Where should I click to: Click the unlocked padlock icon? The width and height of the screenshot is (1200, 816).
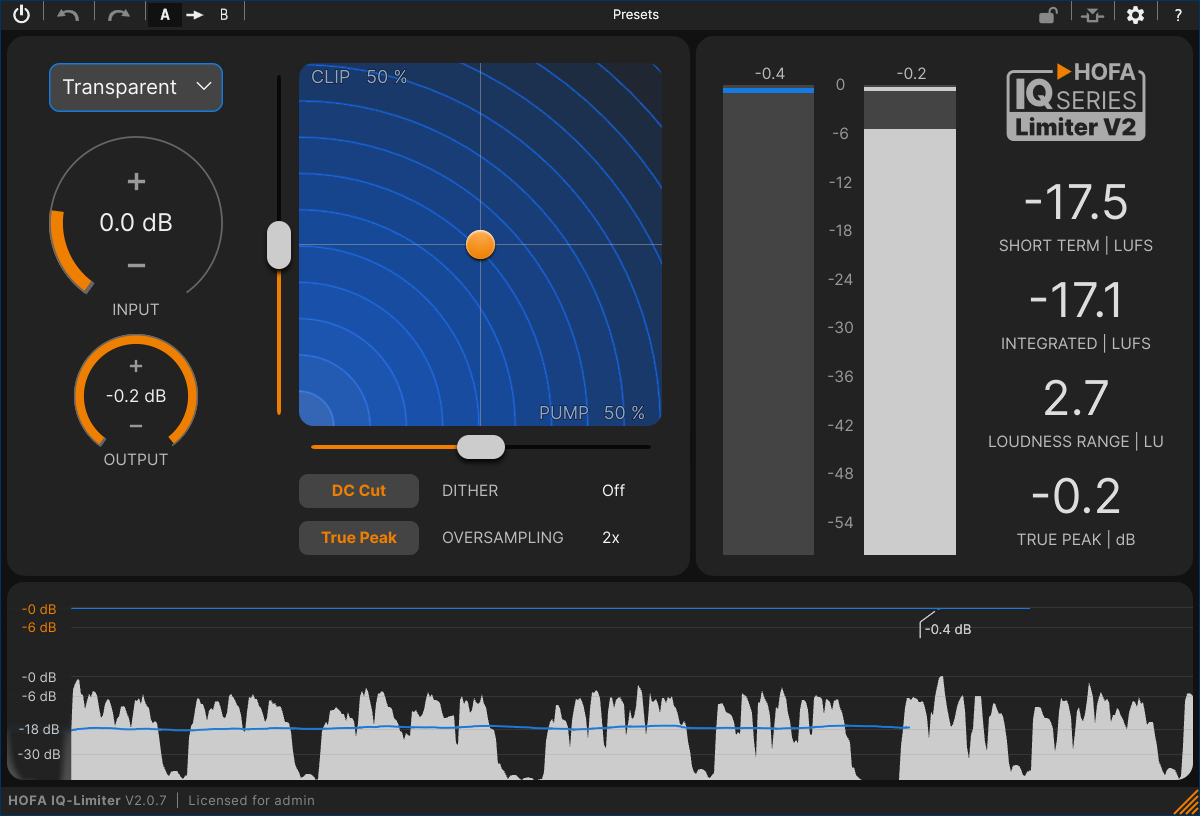pos(1047,15)
